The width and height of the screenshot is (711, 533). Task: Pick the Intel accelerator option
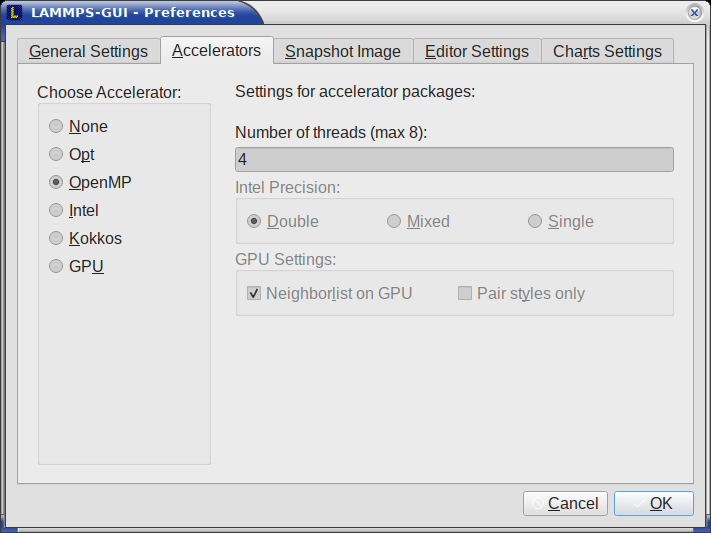click(73, 210)
